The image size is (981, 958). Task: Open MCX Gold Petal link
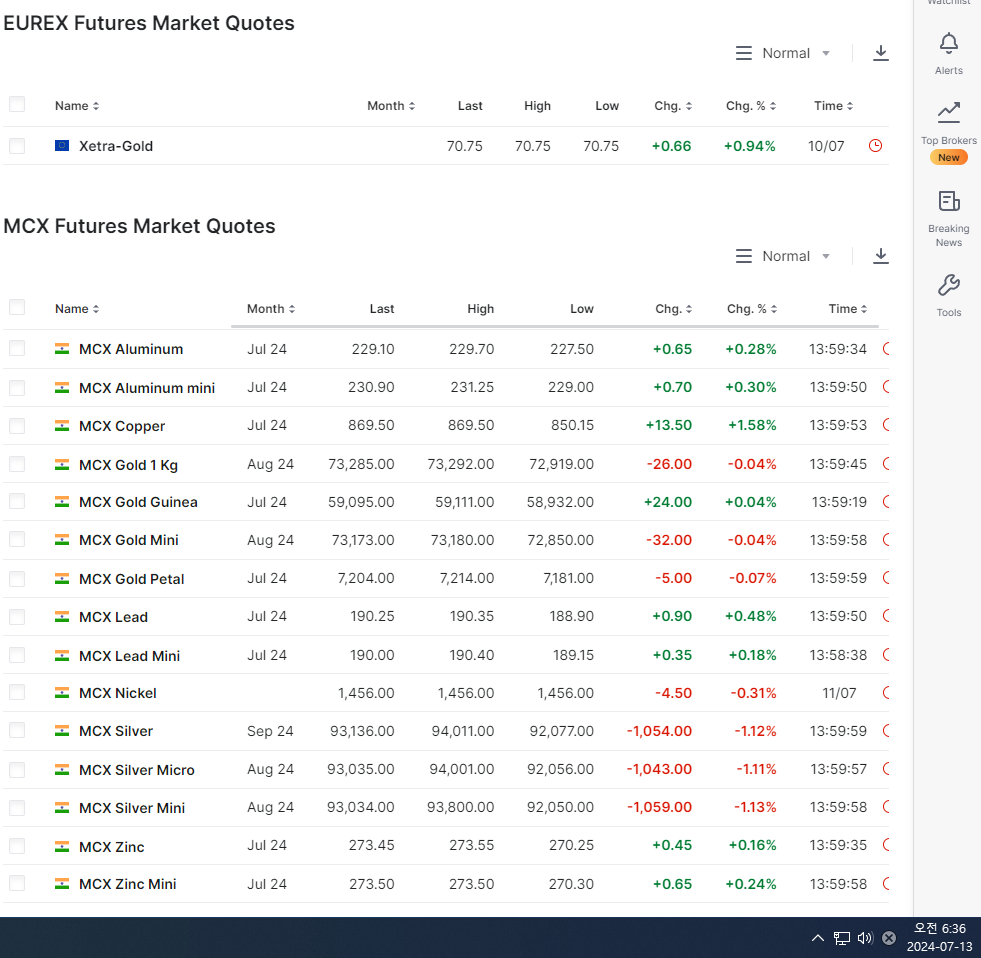click(x=131, y=579)
